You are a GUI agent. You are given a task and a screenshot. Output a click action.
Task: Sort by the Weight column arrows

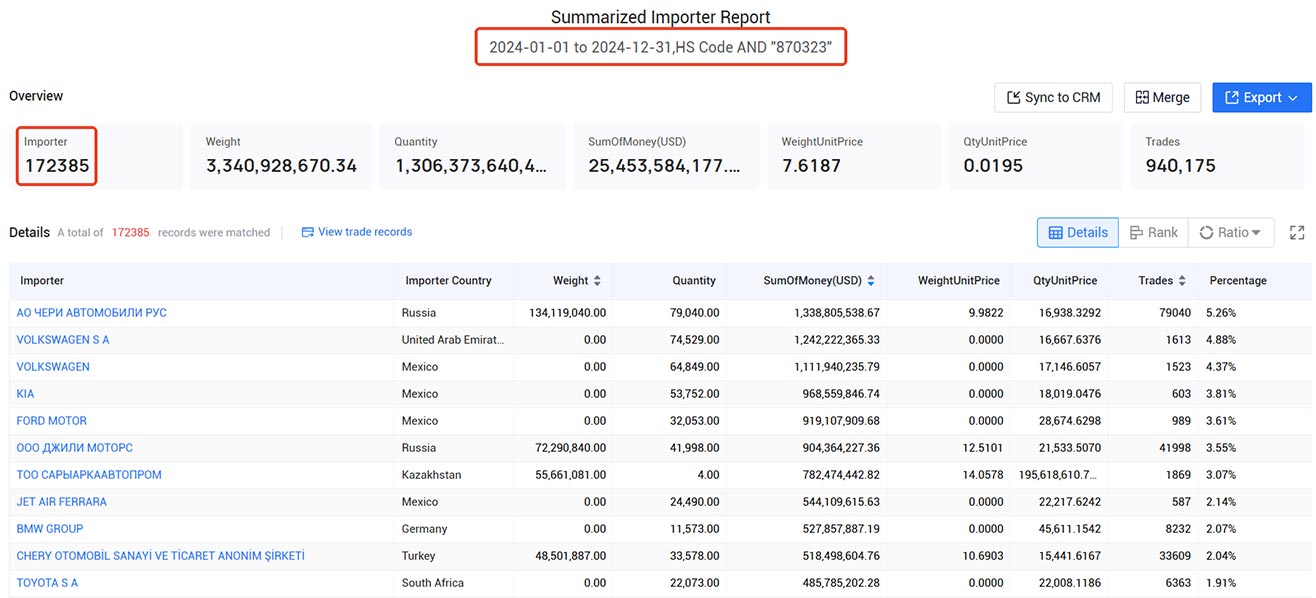[x=598, y=281]
